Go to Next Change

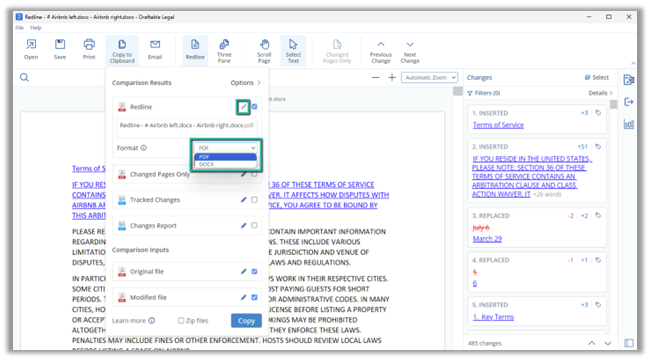coord(410,51)
